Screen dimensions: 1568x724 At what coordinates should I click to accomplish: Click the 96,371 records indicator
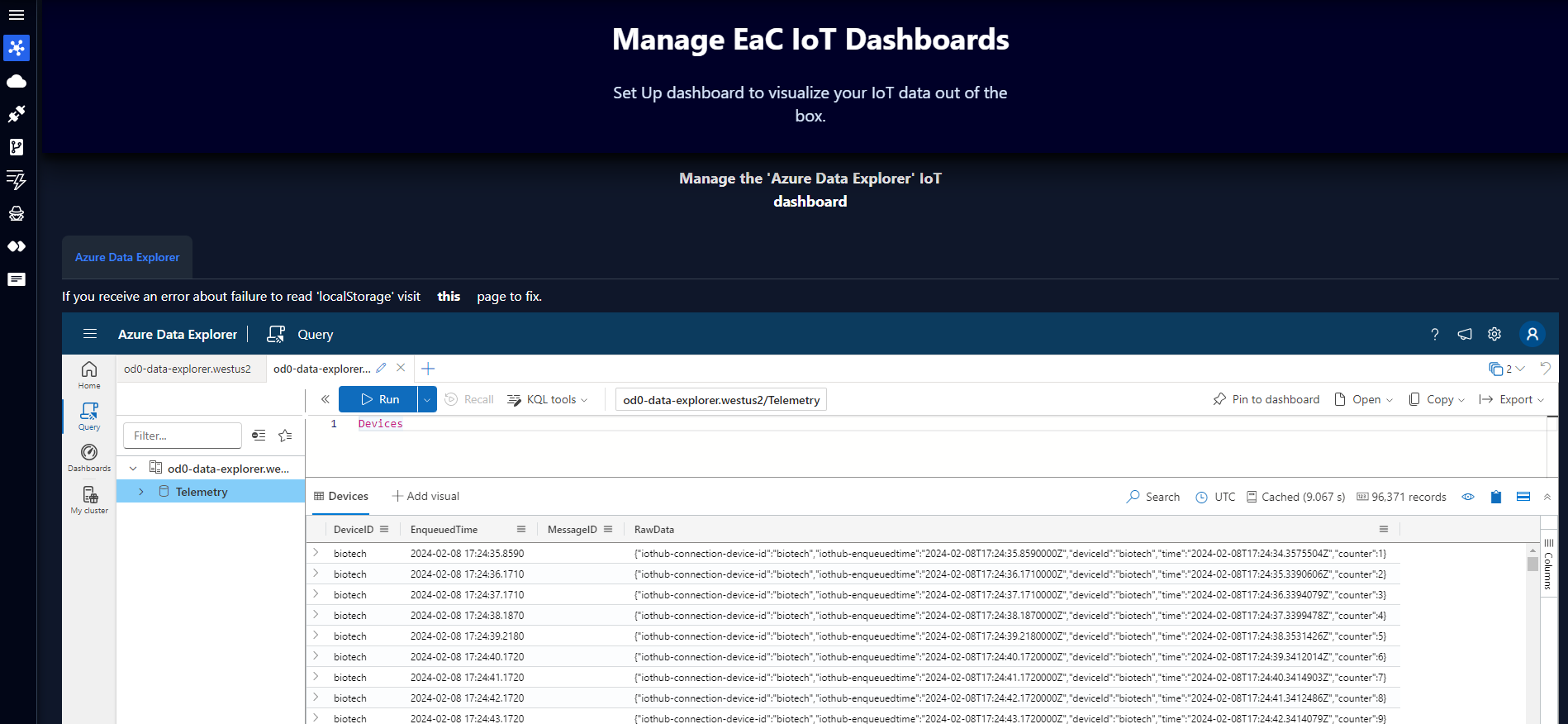[1402, 497]
